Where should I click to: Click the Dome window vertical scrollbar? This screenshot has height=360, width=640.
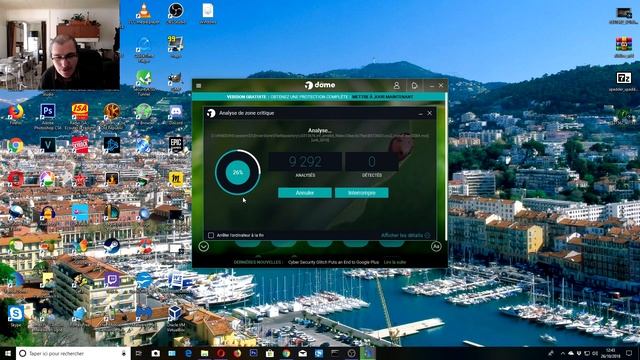click(446, 167)
